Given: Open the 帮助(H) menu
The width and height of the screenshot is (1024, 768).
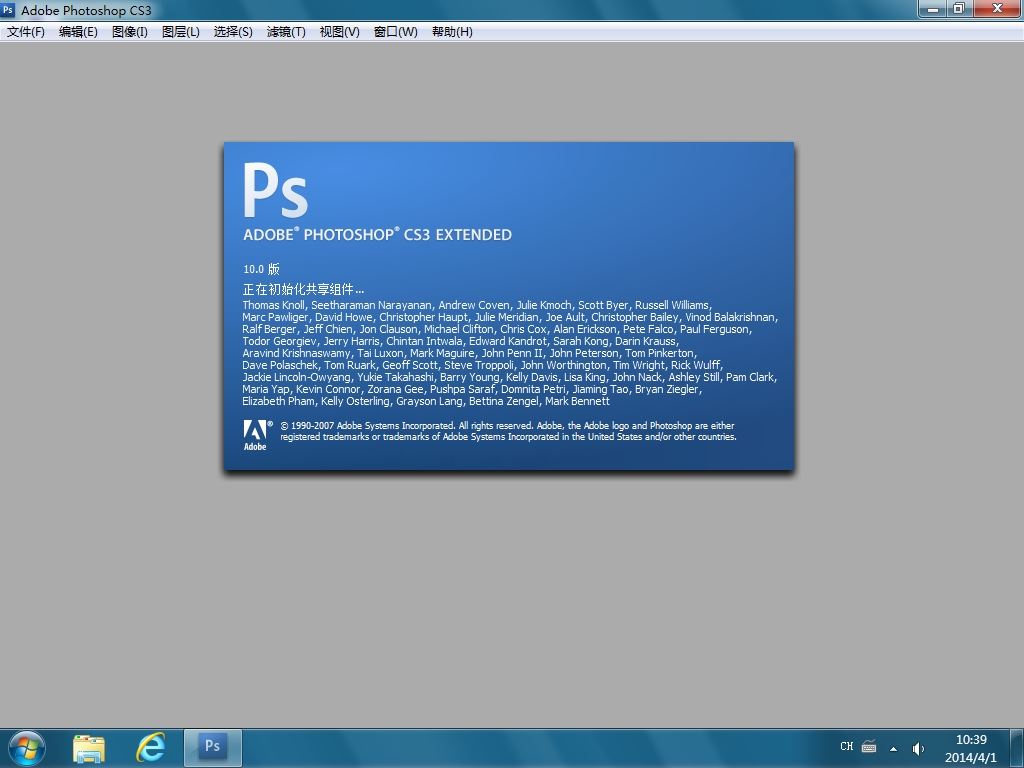Looking at the screenshot, I should point(452,31).
